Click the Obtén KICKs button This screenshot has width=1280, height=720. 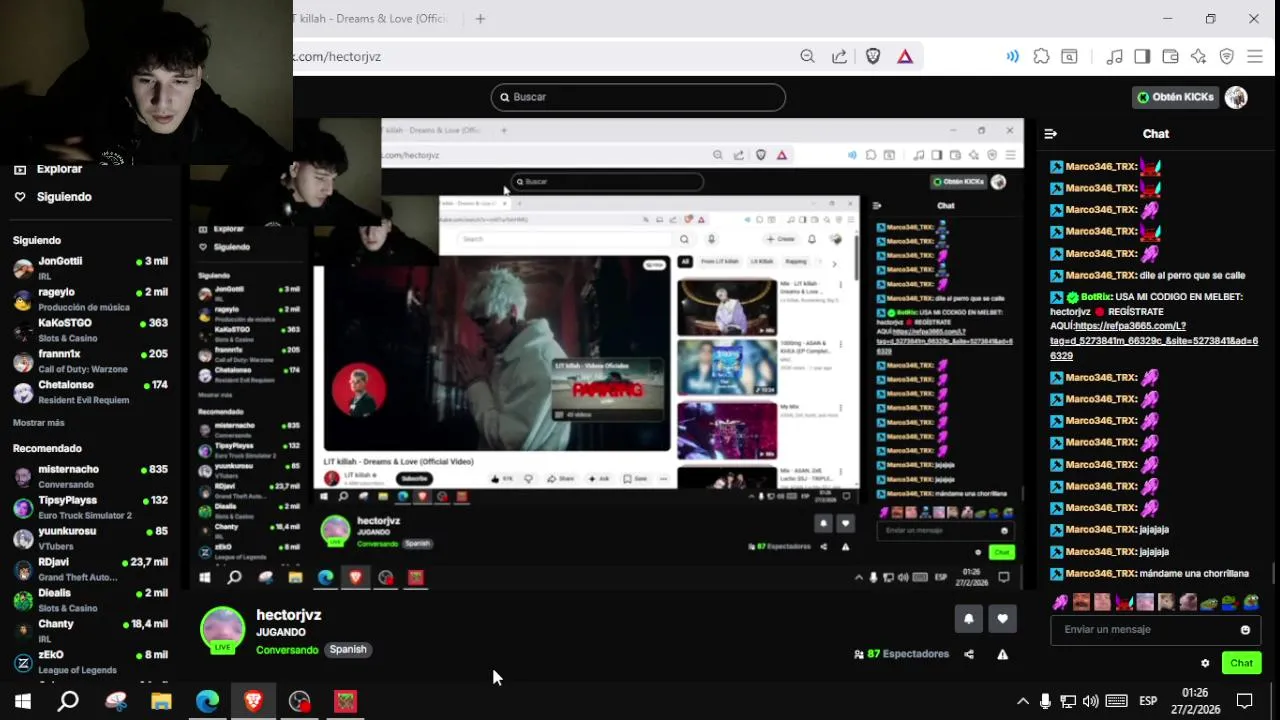(1176, 97)
